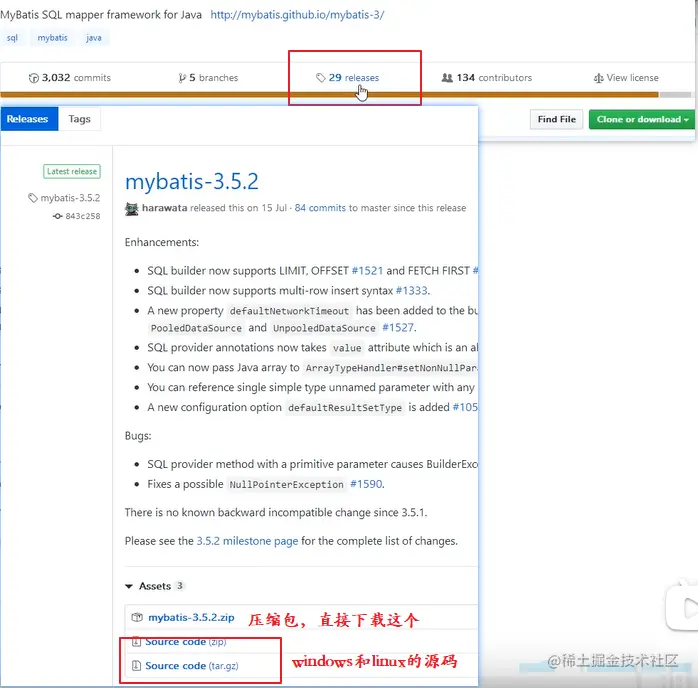Download Source code (zip)

click(186, 642)
